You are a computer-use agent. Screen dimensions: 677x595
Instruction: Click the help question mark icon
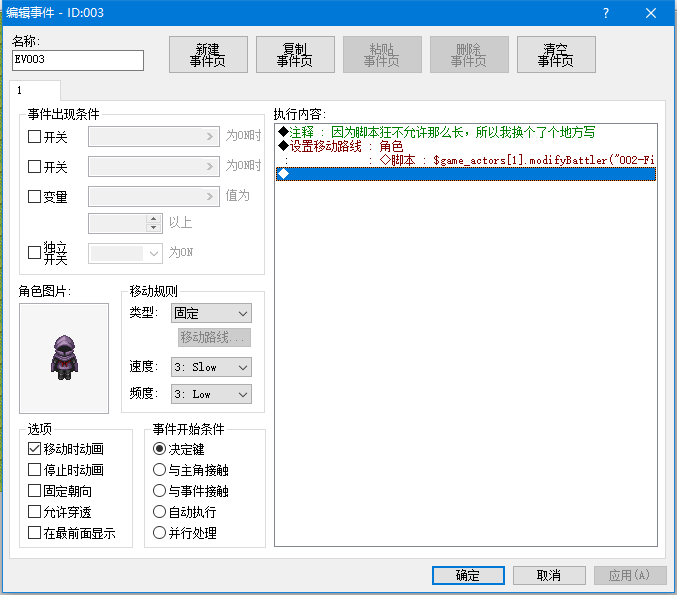[606, 13]
